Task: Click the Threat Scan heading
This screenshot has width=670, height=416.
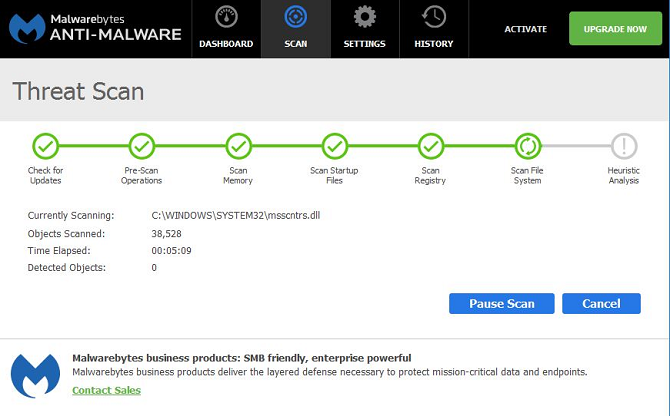Action: pyautogui.click(x=79, y=91)
